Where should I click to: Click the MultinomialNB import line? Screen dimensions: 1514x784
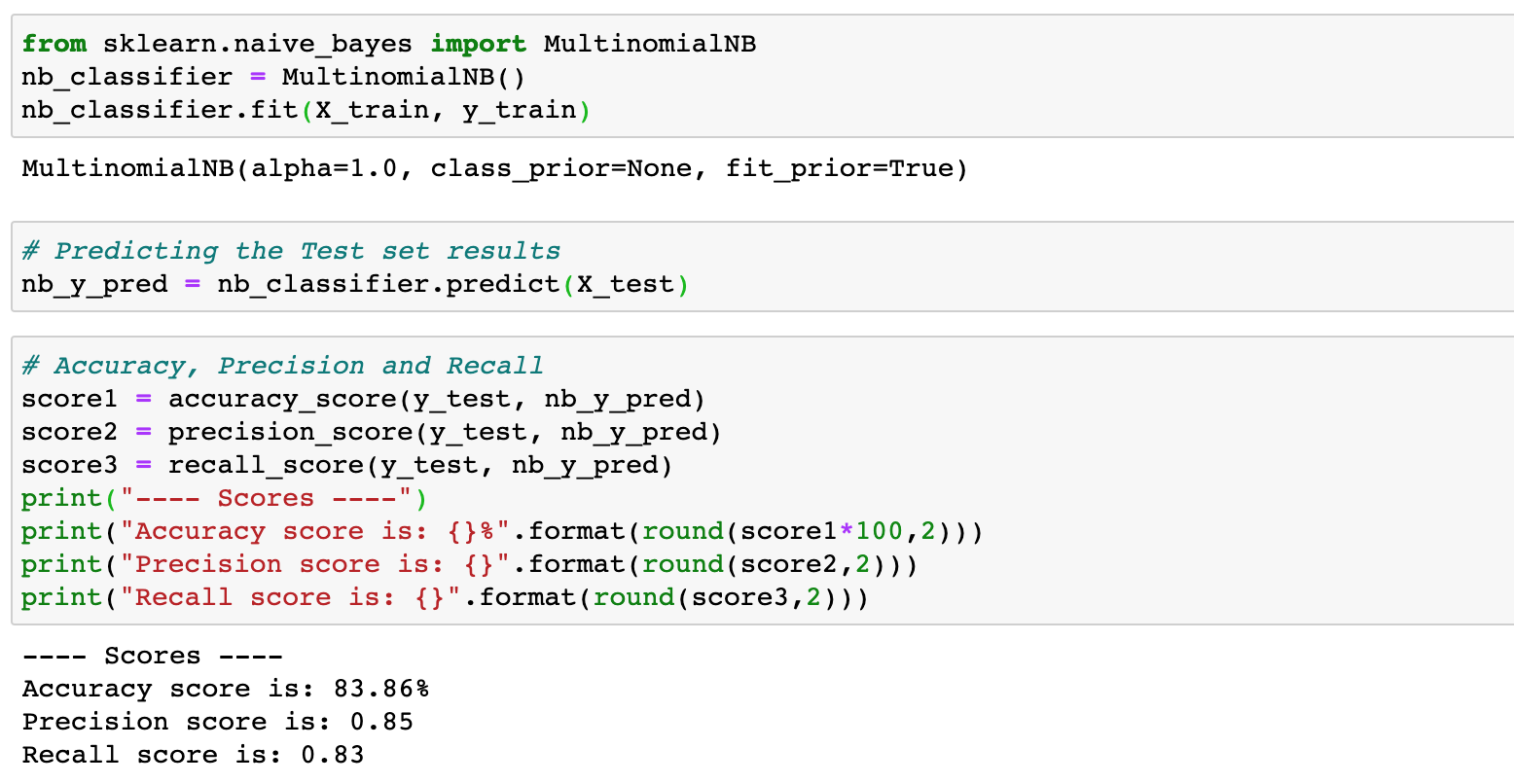[389, 44]
